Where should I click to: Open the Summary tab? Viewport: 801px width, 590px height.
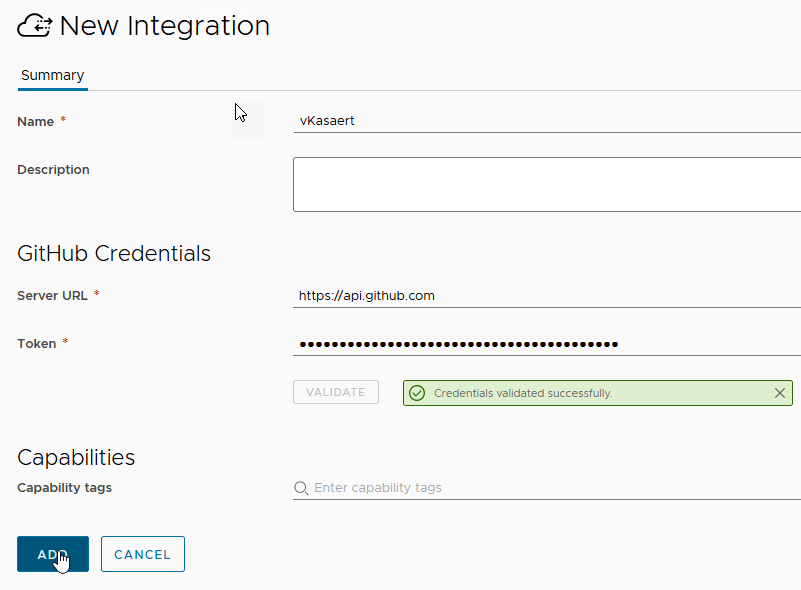[x=52, y=76]
